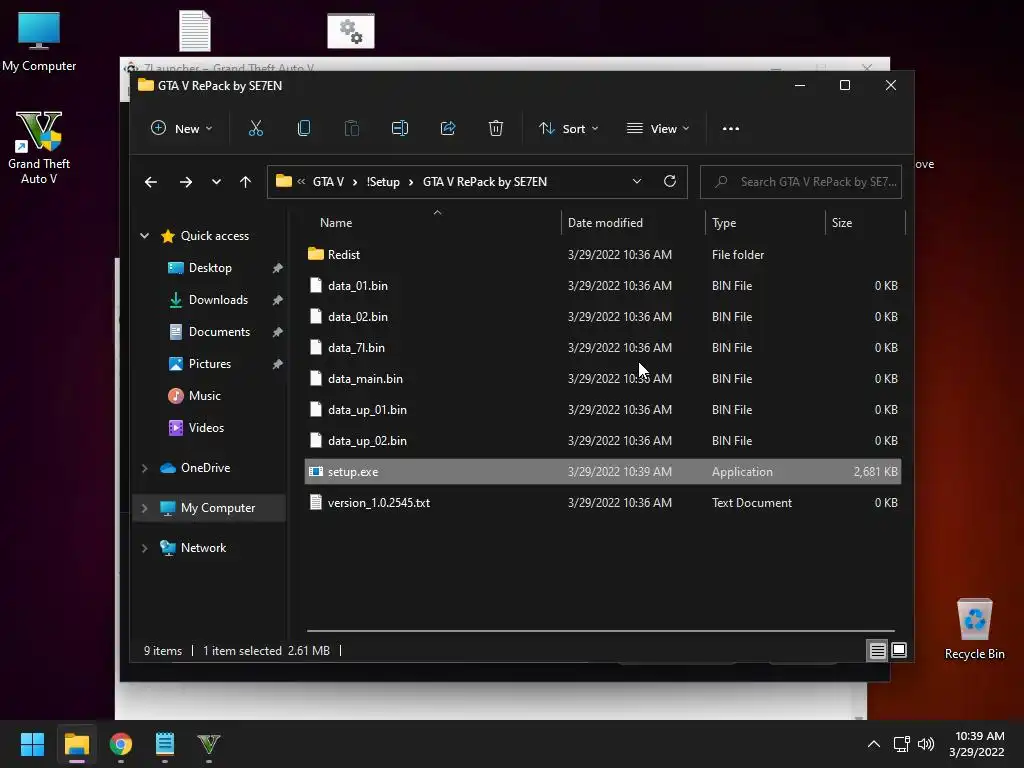Screen dimensions: 1024x768
Task: Sort by the Name column header
Action: tap(433, 223)
